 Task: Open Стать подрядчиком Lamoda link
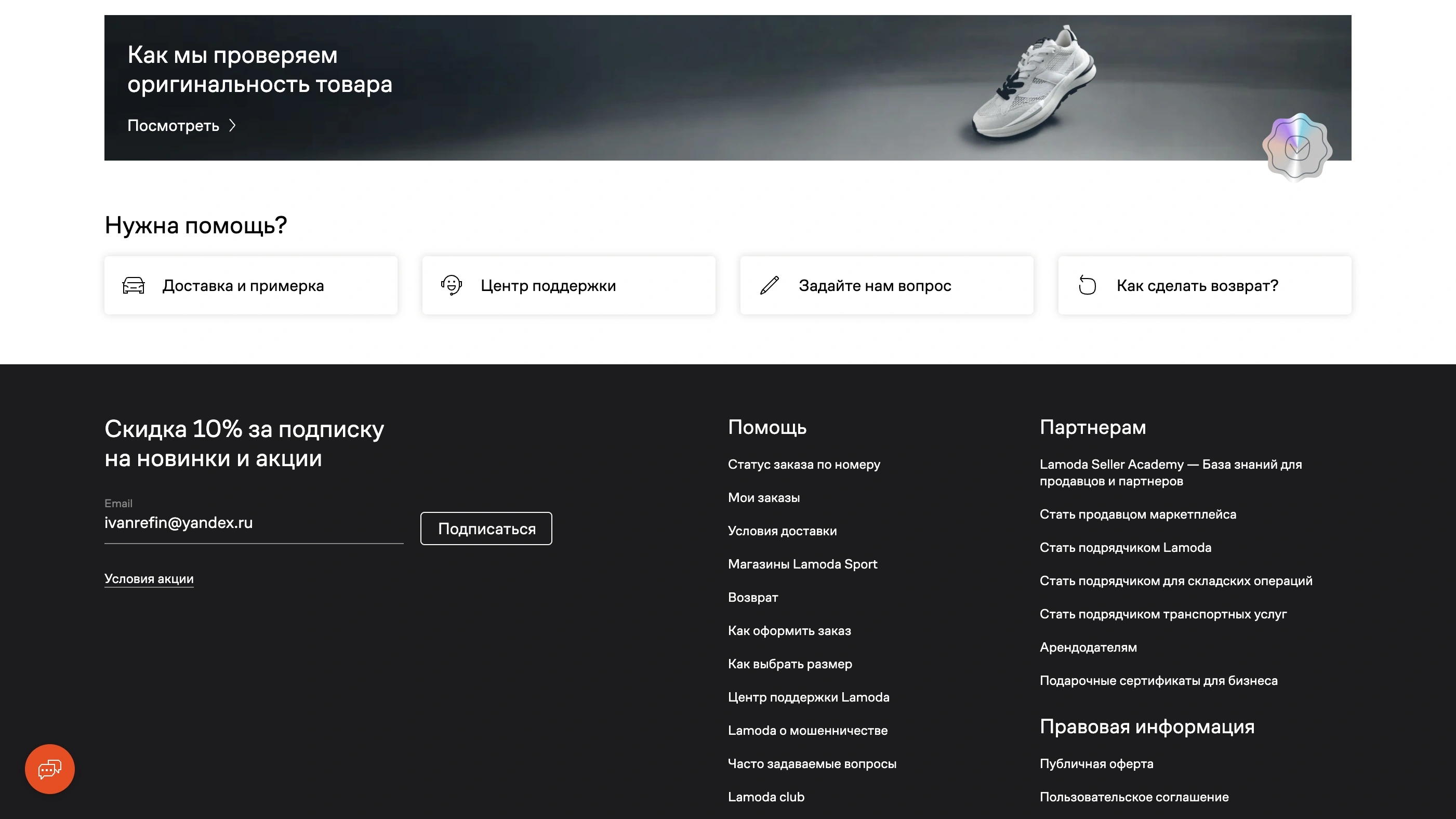click(x=1126, y=548)
